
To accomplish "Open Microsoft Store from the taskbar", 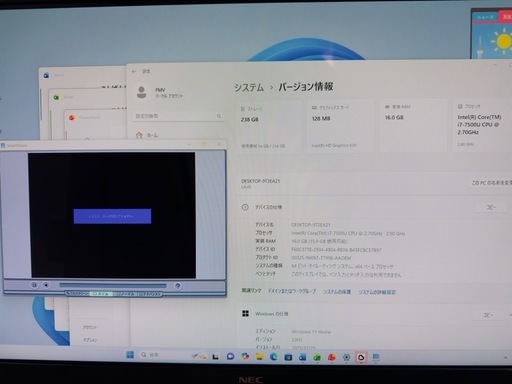I will pos(288,357).
